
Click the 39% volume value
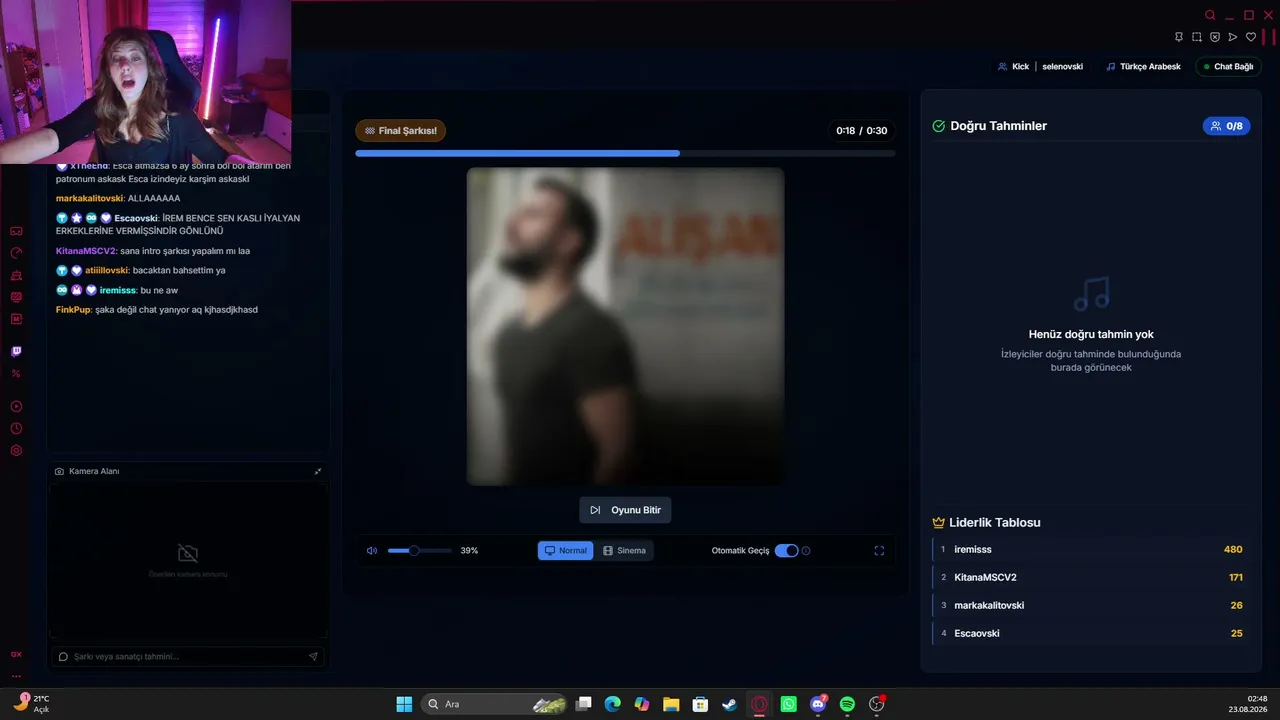pyautogui.click(x=469, y=550)
